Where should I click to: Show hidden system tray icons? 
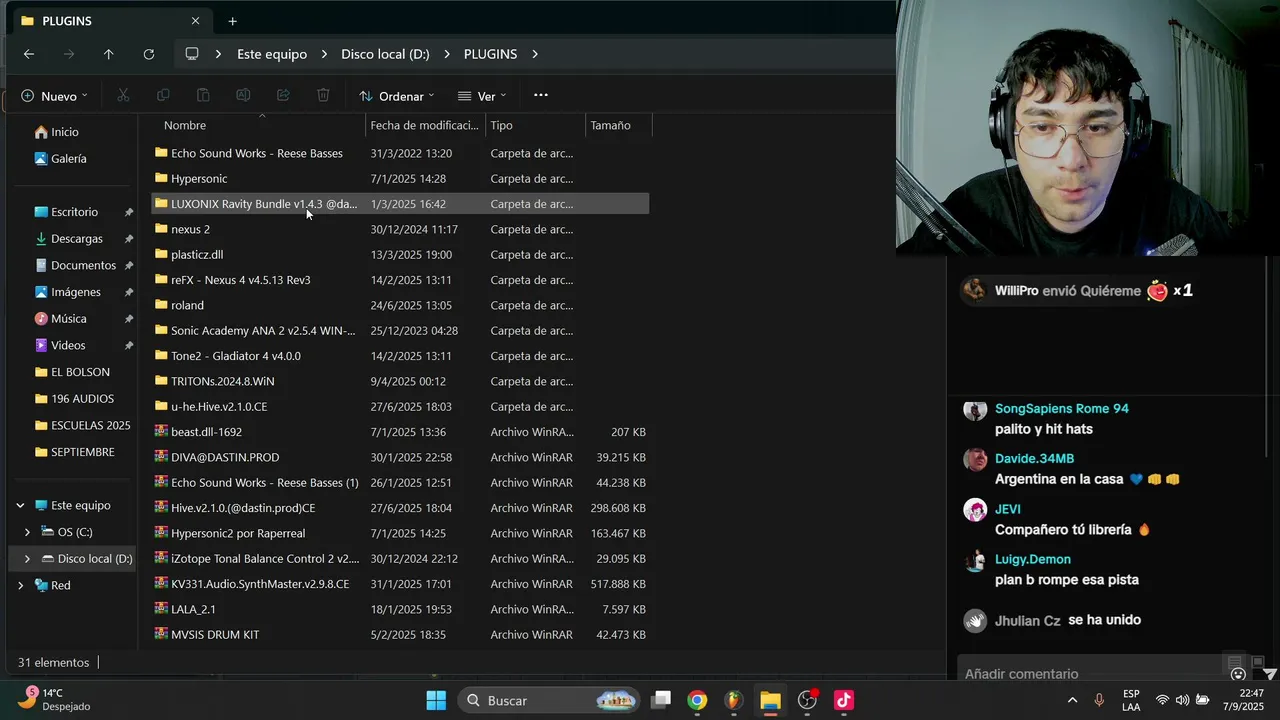click(1072, 700)
